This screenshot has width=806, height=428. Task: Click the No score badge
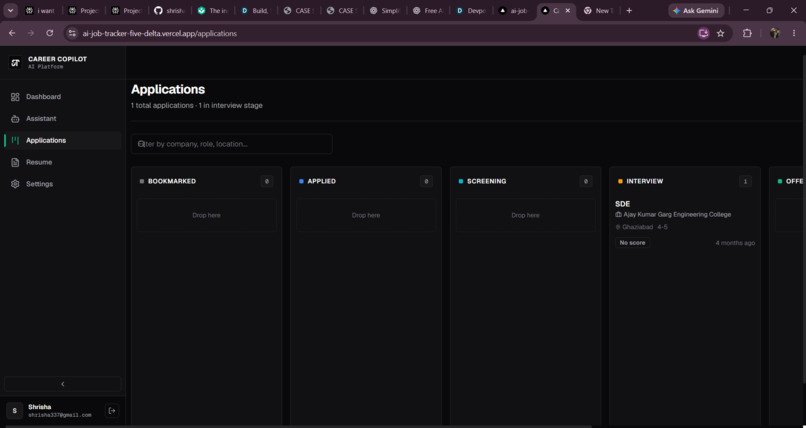pos(632,243)
